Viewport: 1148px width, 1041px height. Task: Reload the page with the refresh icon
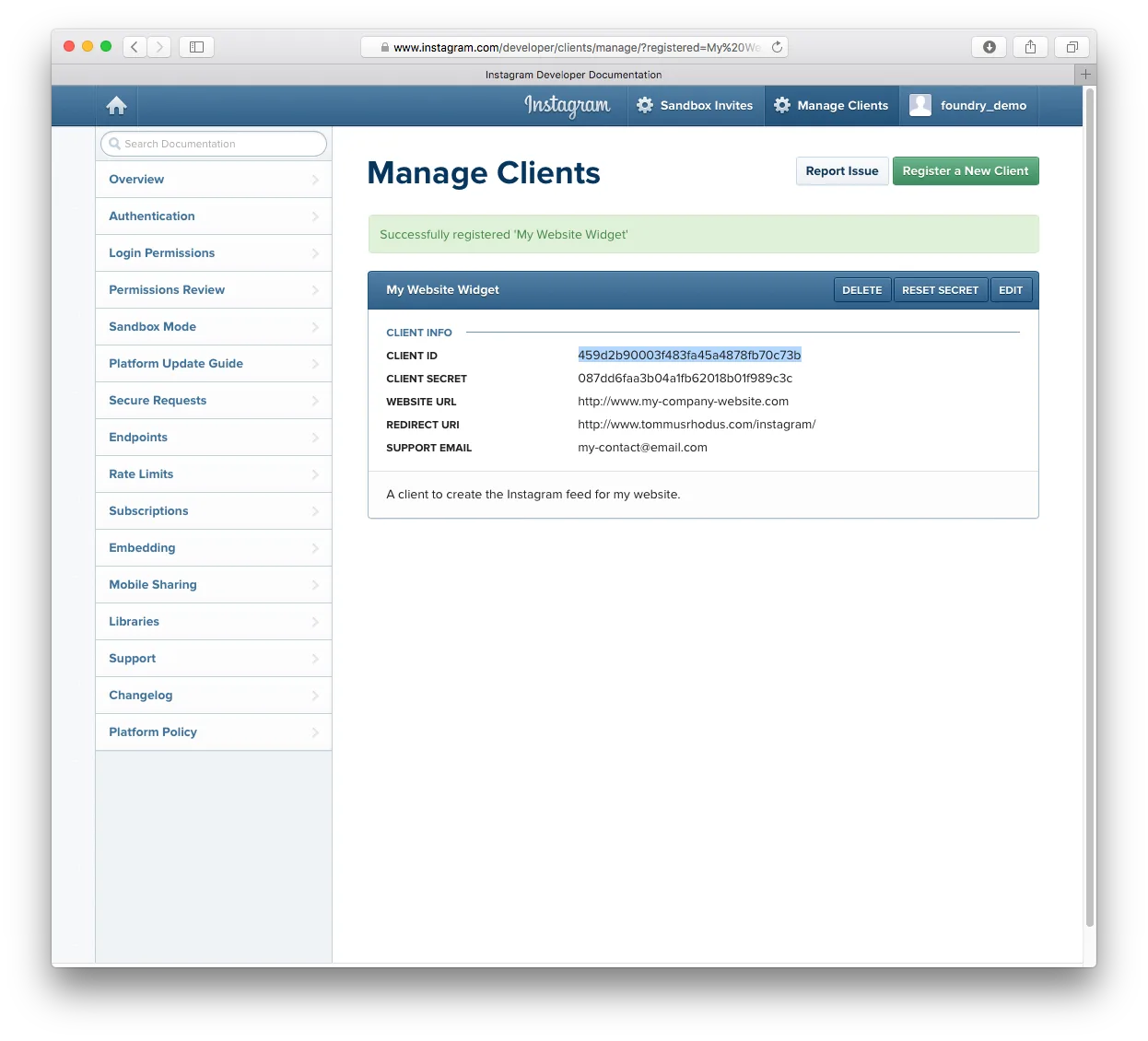click(x=777, y=47)
